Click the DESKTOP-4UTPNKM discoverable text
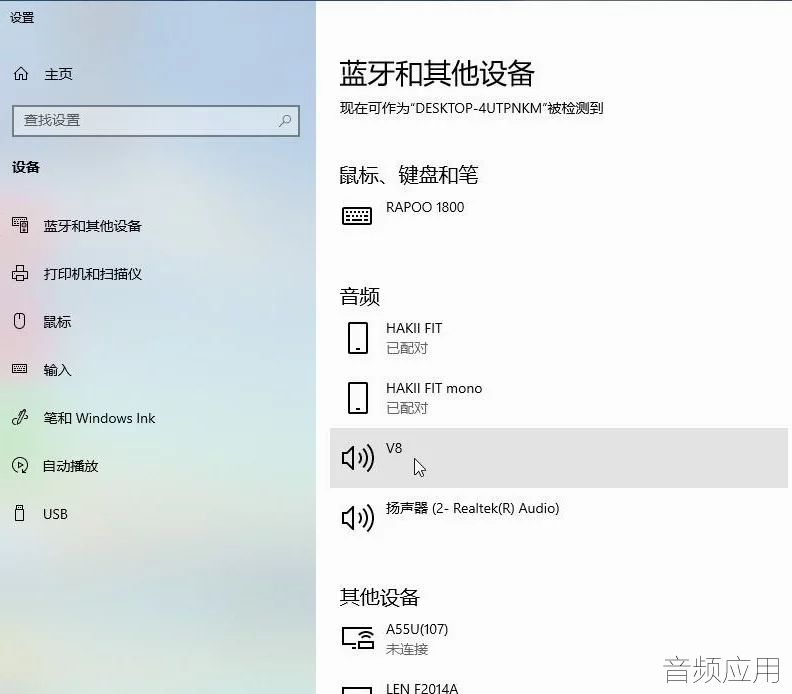The image size is (792, 694). pos(472,108)
